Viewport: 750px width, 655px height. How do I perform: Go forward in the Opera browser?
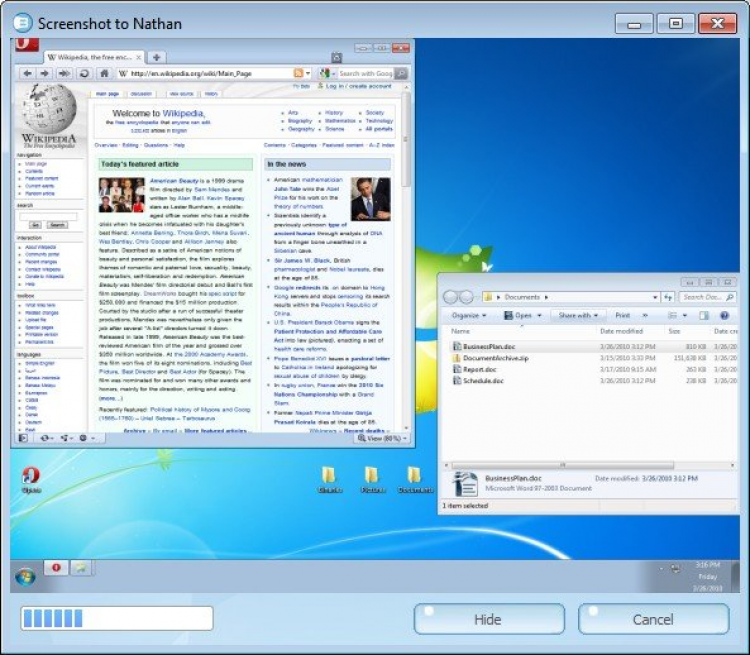[x=45, y=73]
